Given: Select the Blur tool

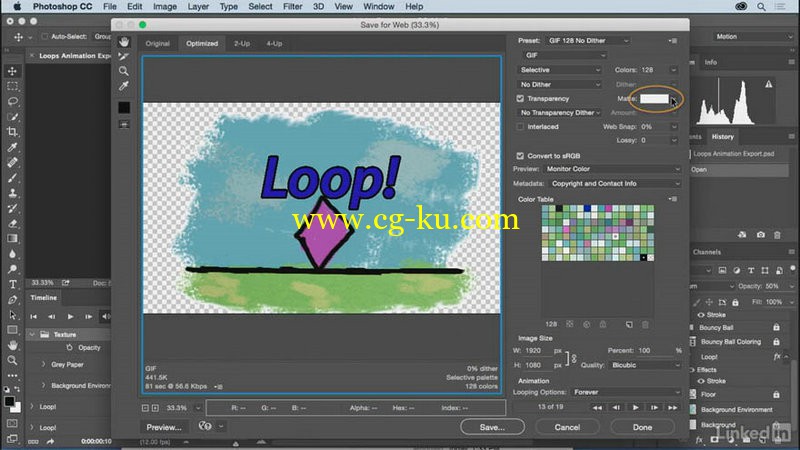Looking at the screenshot, I should coord(13,254).
